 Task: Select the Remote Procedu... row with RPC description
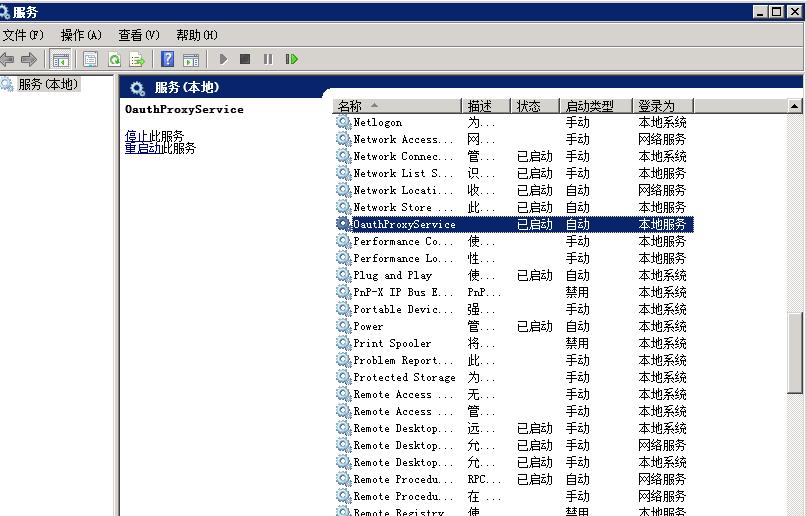514,479
